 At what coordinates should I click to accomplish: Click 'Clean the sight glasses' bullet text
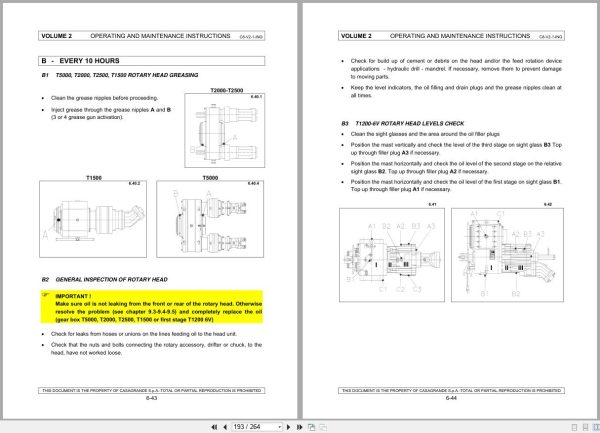(425, 134)
